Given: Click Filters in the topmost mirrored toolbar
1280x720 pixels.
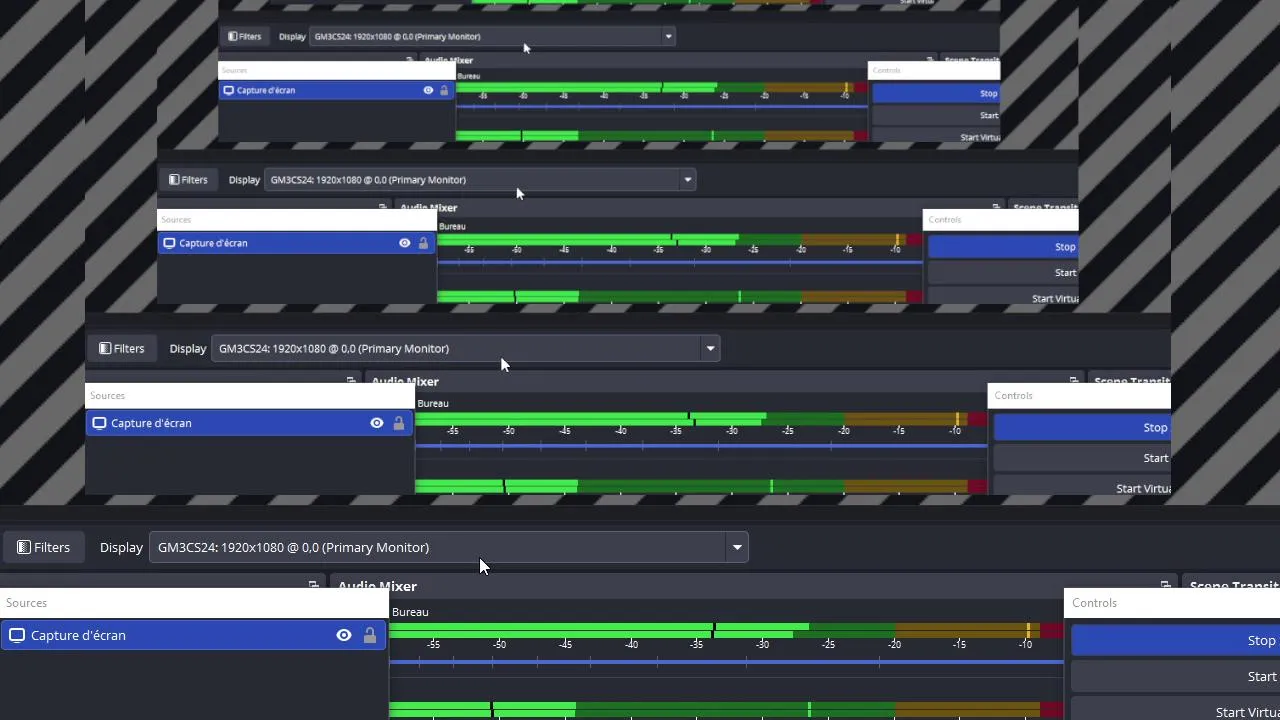Looking at the screenshot, I should (x=244, y=37).
